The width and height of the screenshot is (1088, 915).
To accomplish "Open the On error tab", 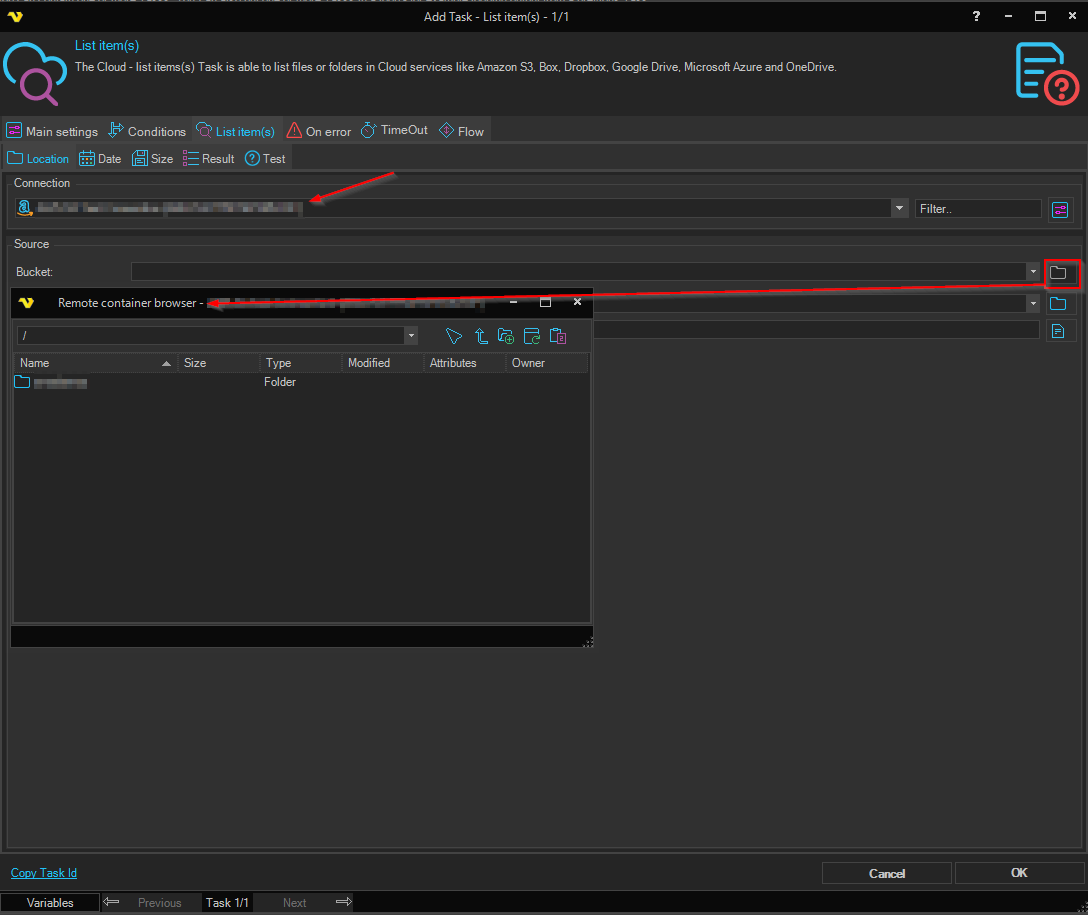I will [x=319, y=131].
